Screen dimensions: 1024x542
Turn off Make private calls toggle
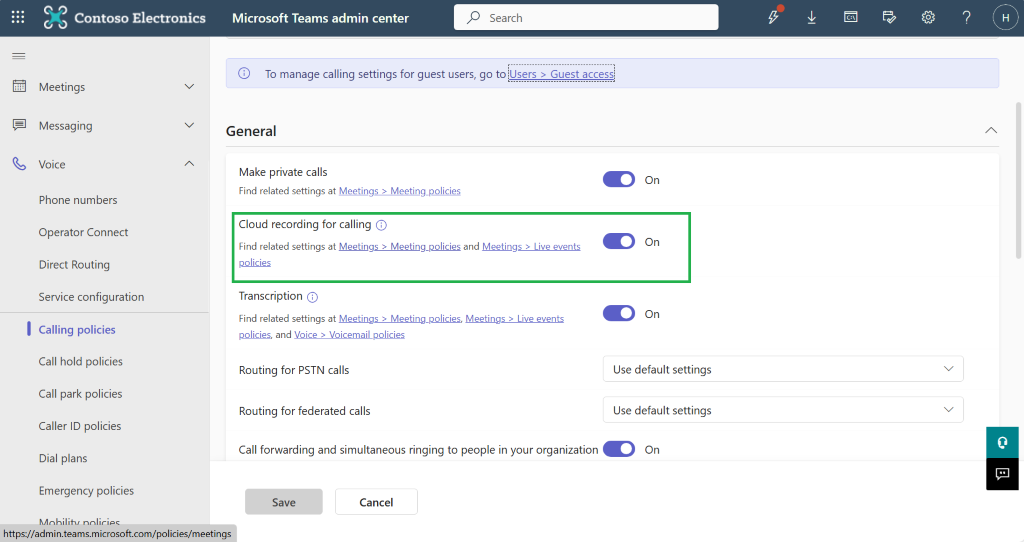point(618,180)
